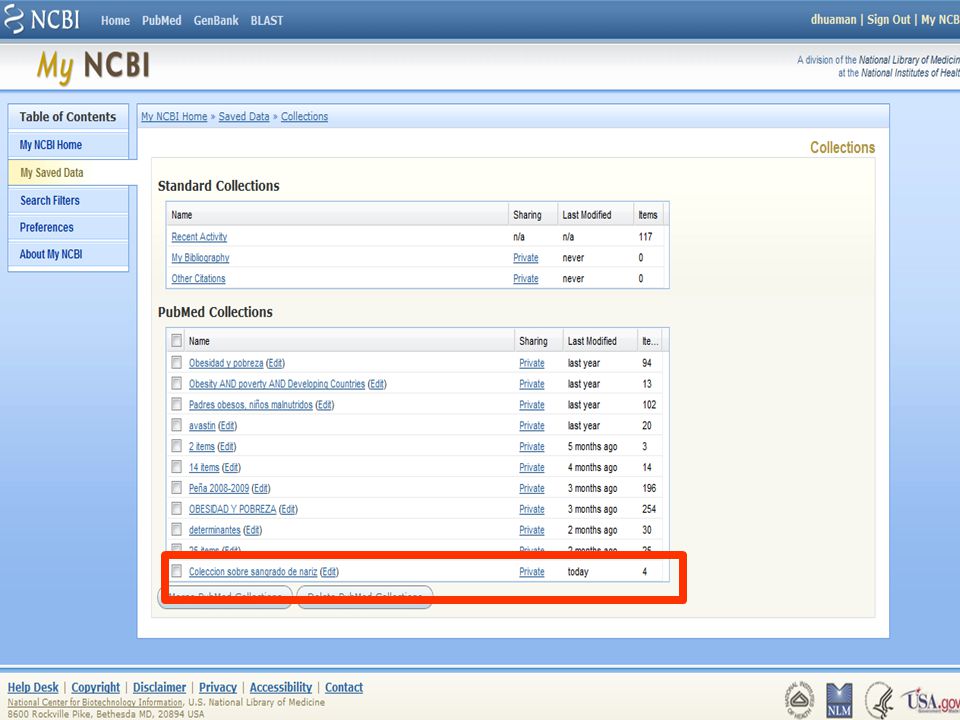
Task: Click Private link in avastin row
Action: click(x=531, y=426)
